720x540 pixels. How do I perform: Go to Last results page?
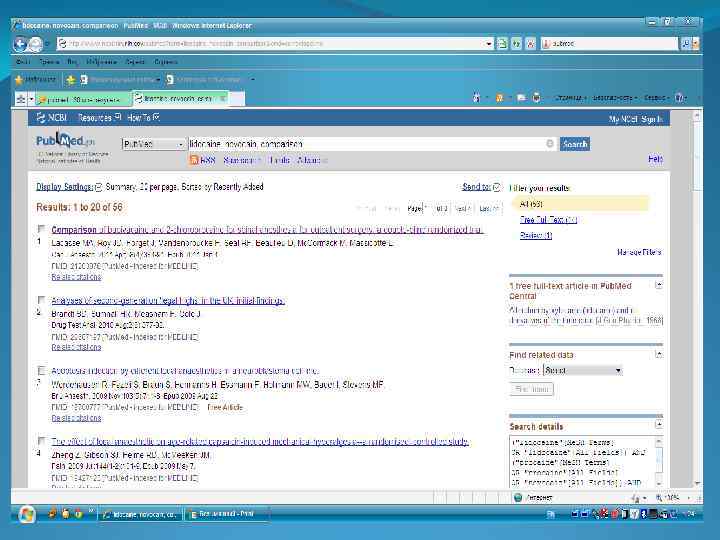[489, 208]
